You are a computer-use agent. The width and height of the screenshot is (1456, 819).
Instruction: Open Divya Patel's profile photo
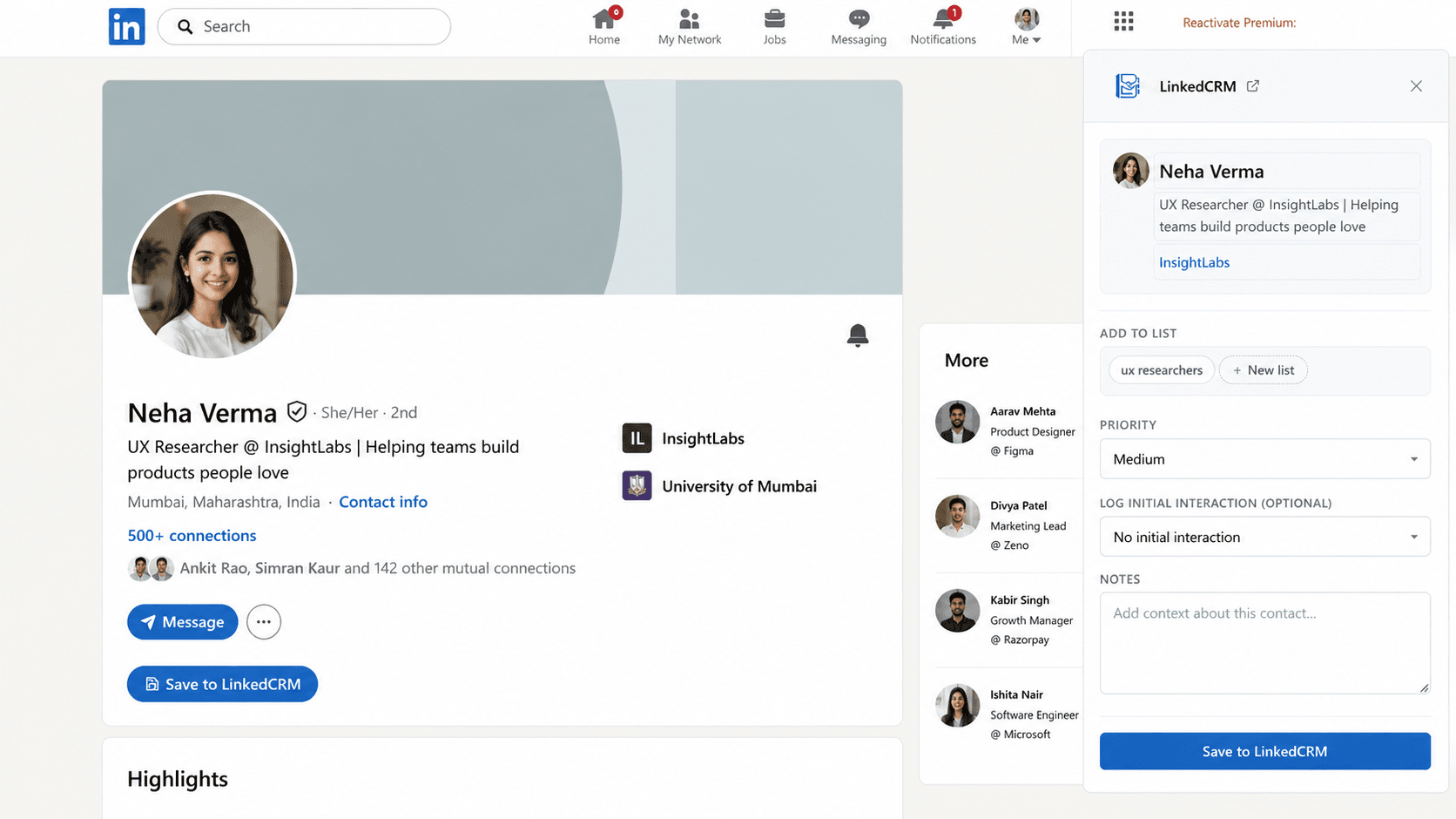957,516
